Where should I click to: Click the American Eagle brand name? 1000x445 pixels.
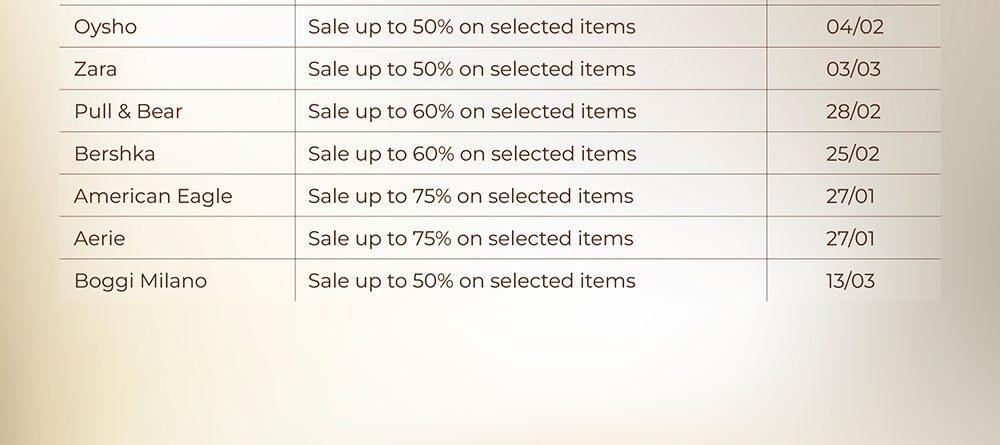153,196
